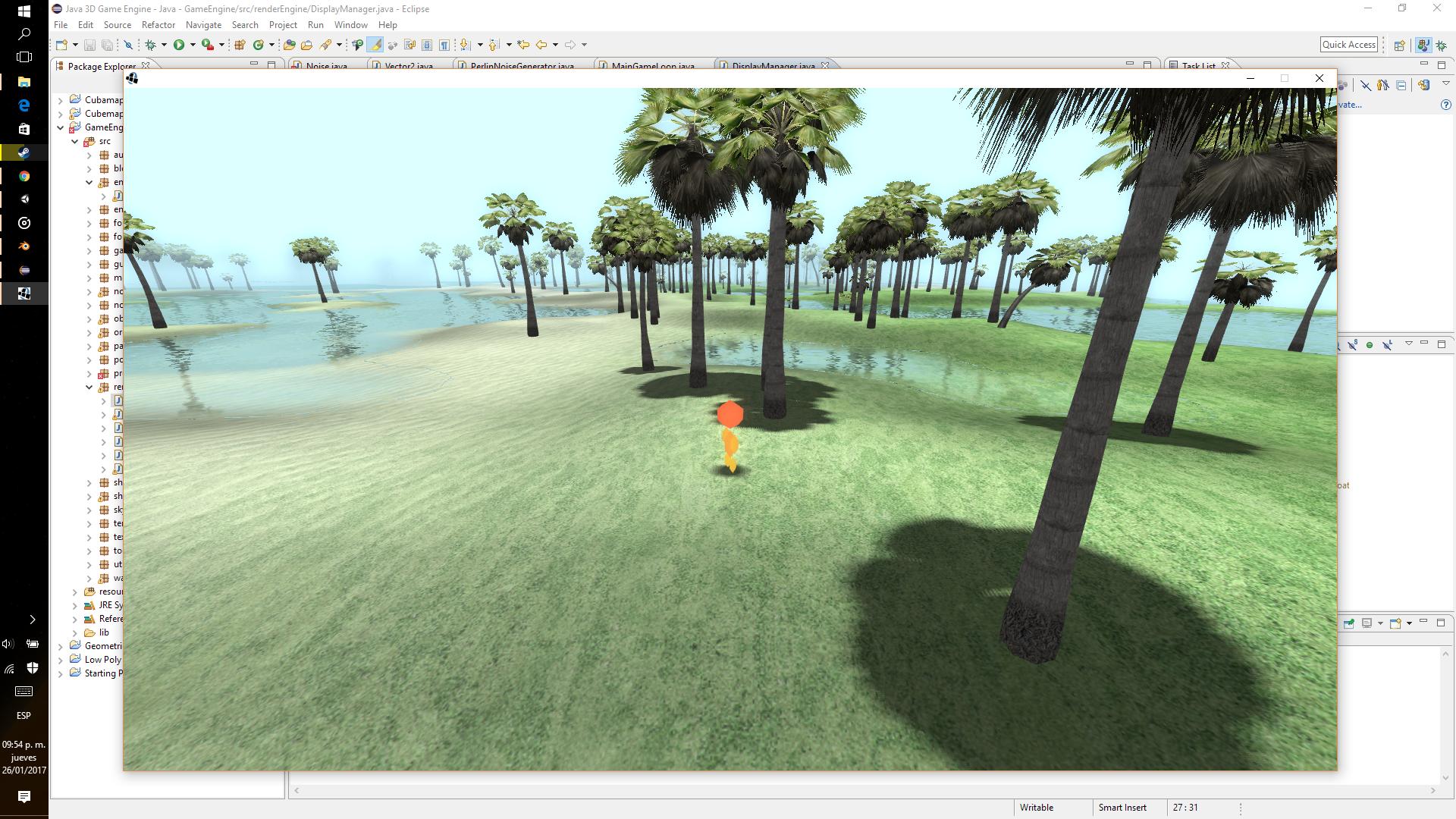Viewport: 1456px width, 819px height.
Task: Switch to the Noise.java editor tab
Action: 326,66
